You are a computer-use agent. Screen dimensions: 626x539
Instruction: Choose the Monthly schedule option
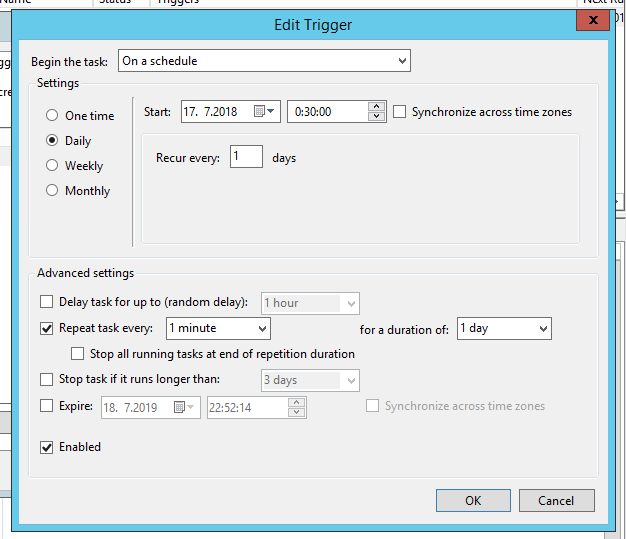[x=52, y=191]
